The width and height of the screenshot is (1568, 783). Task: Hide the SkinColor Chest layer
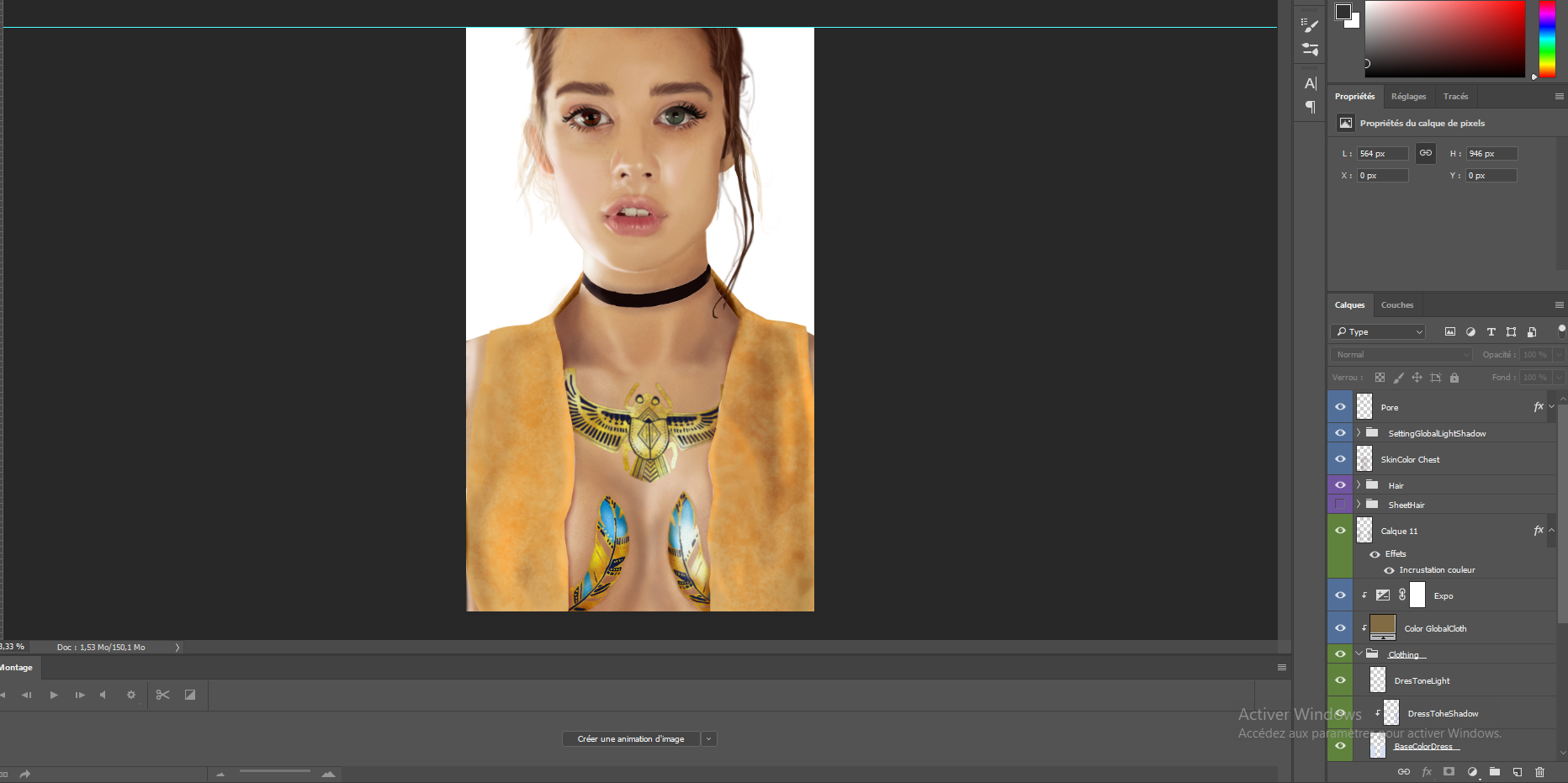point(1340,459)
